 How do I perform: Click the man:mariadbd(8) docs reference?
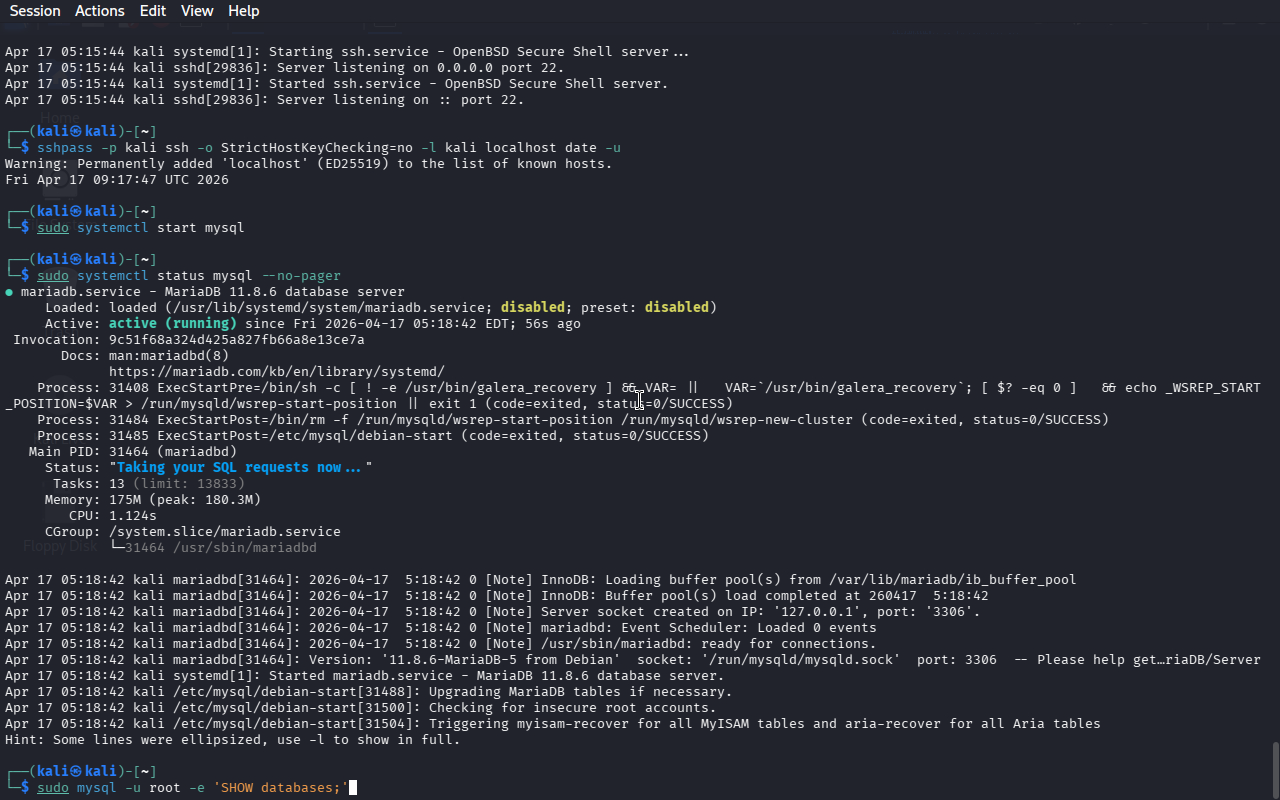[168, 356]
